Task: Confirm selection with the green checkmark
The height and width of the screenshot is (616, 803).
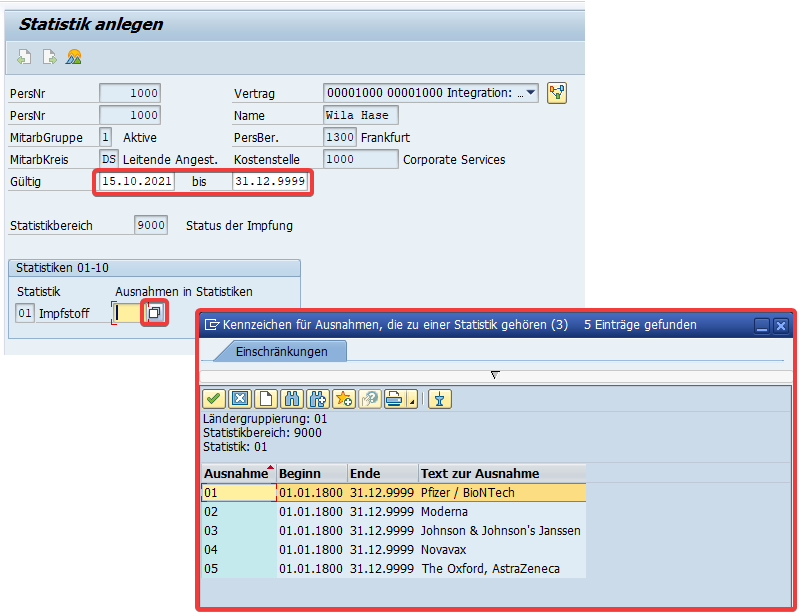Action: point(214,399)
